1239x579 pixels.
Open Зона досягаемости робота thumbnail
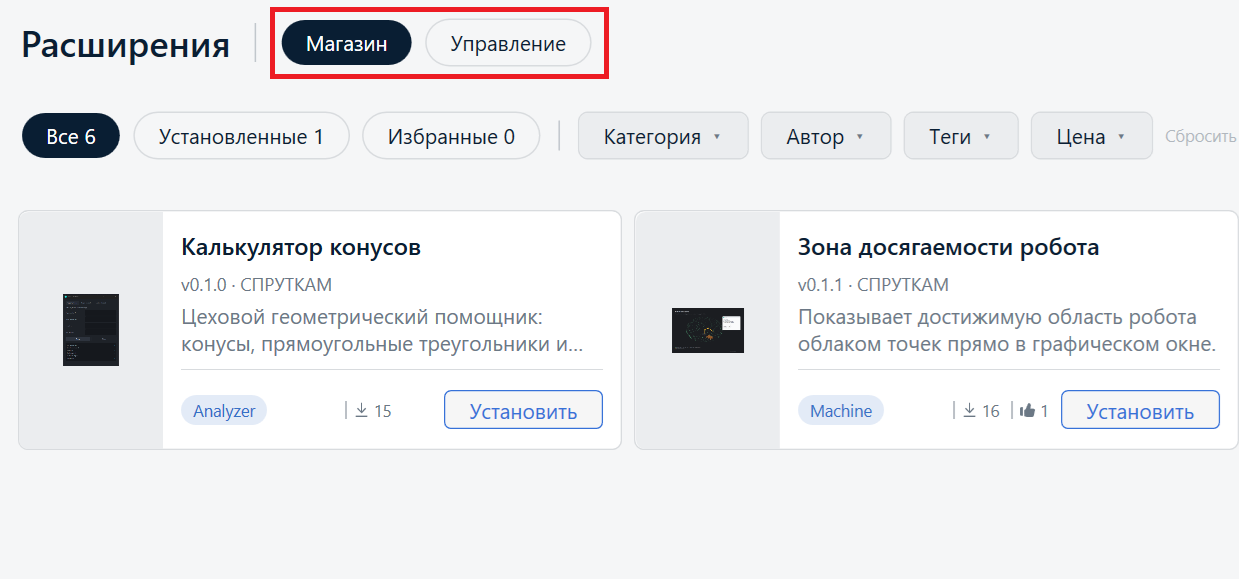click(x=708, y=330)
